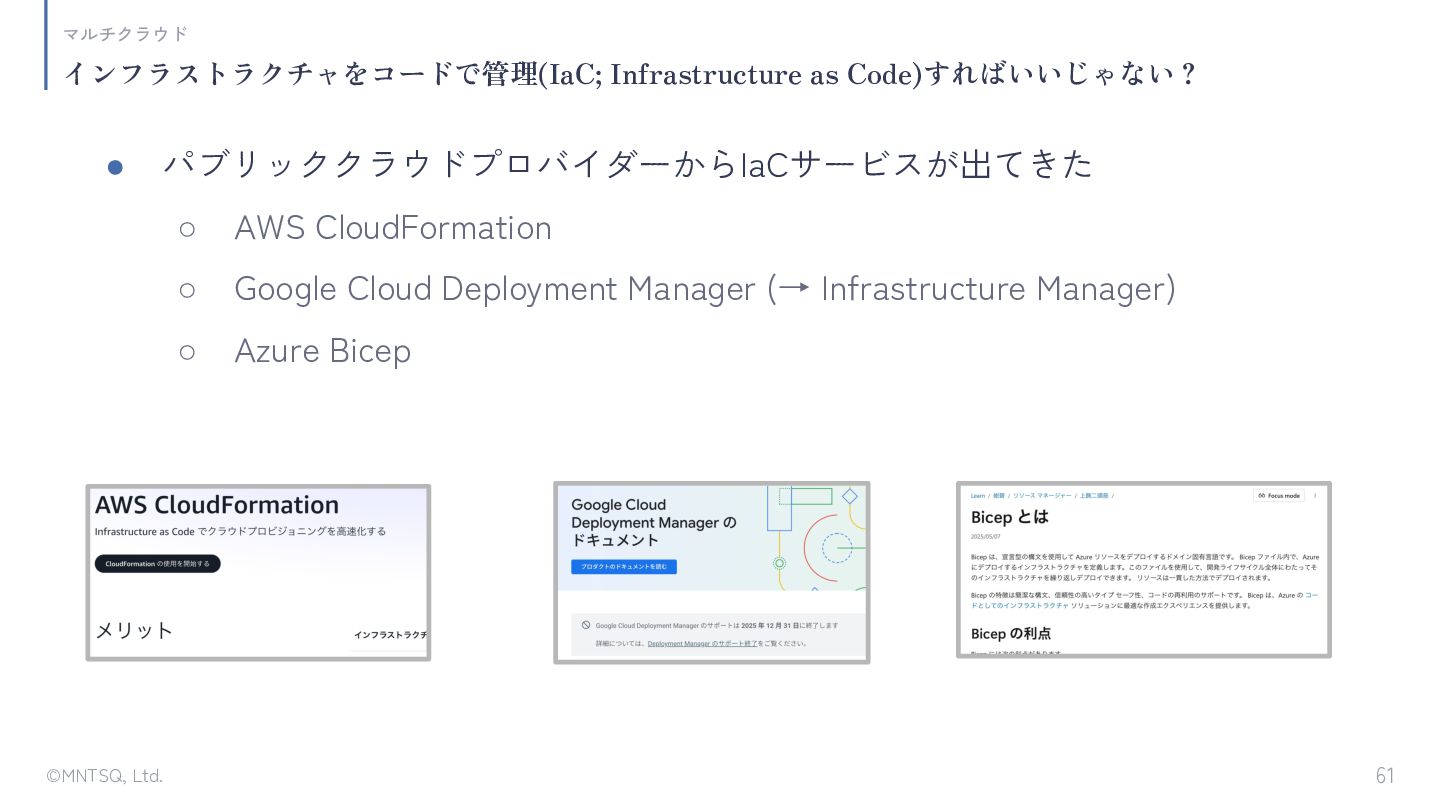Open the Deployment Manager のサポート終了 link

click(703, 643)
